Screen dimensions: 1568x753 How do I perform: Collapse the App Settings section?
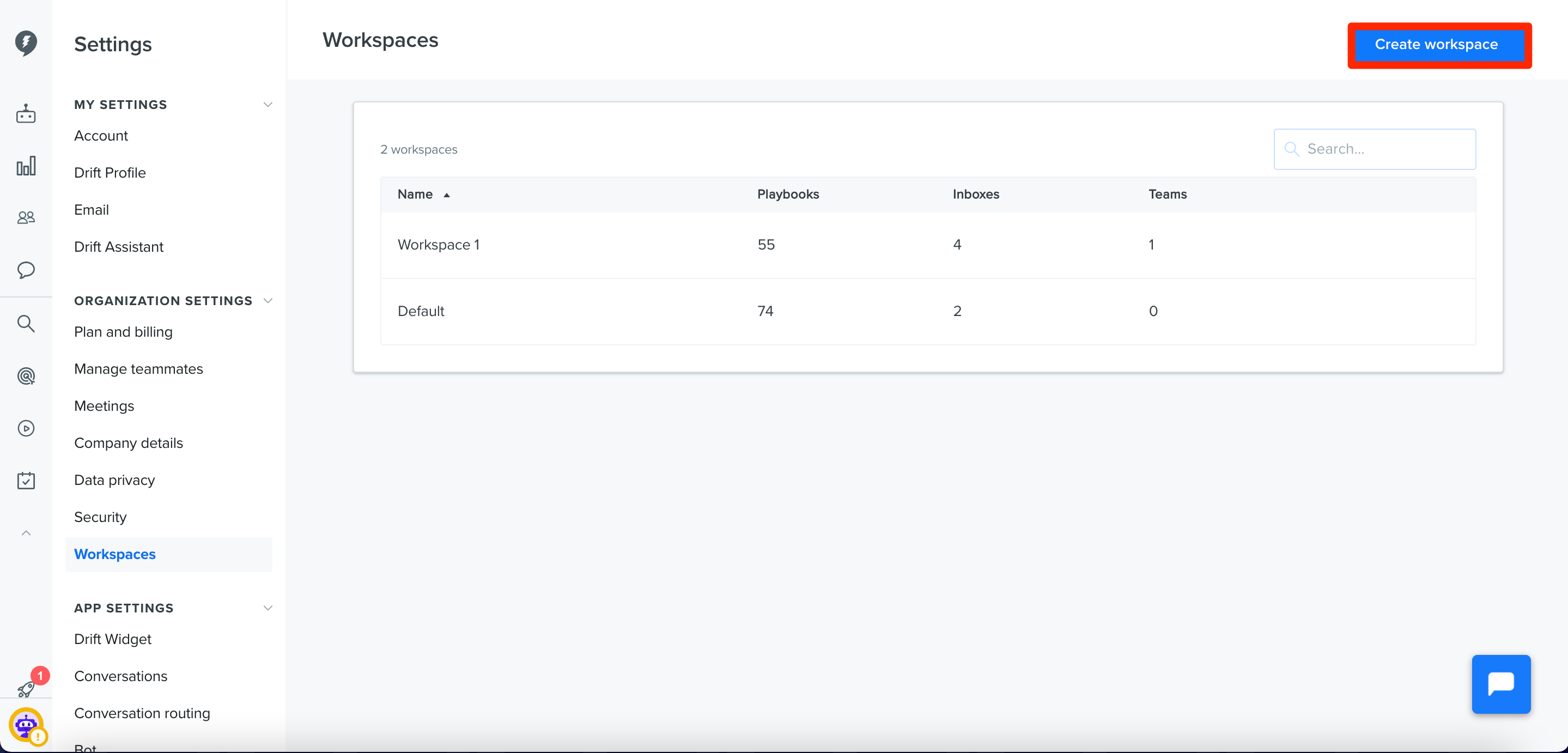pyautogui.click(x=267, y=608)
